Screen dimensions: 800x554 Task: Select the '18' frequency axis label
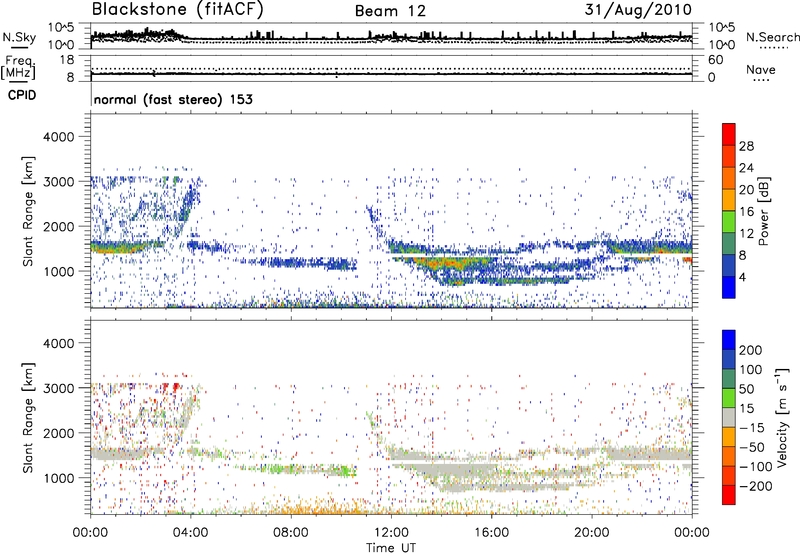click(67, 60)
